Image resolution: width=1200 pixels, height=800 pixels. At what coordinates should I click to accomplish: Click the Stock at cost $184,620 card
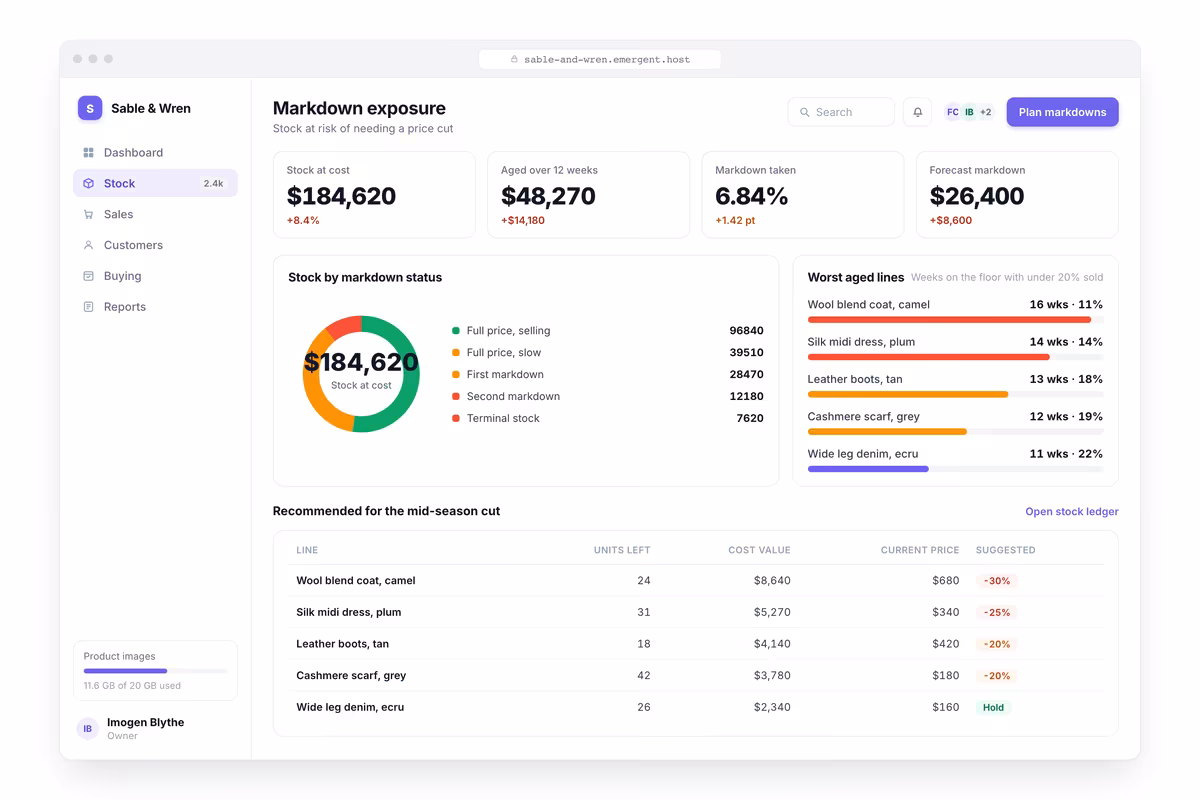click(x=374, y=195)
